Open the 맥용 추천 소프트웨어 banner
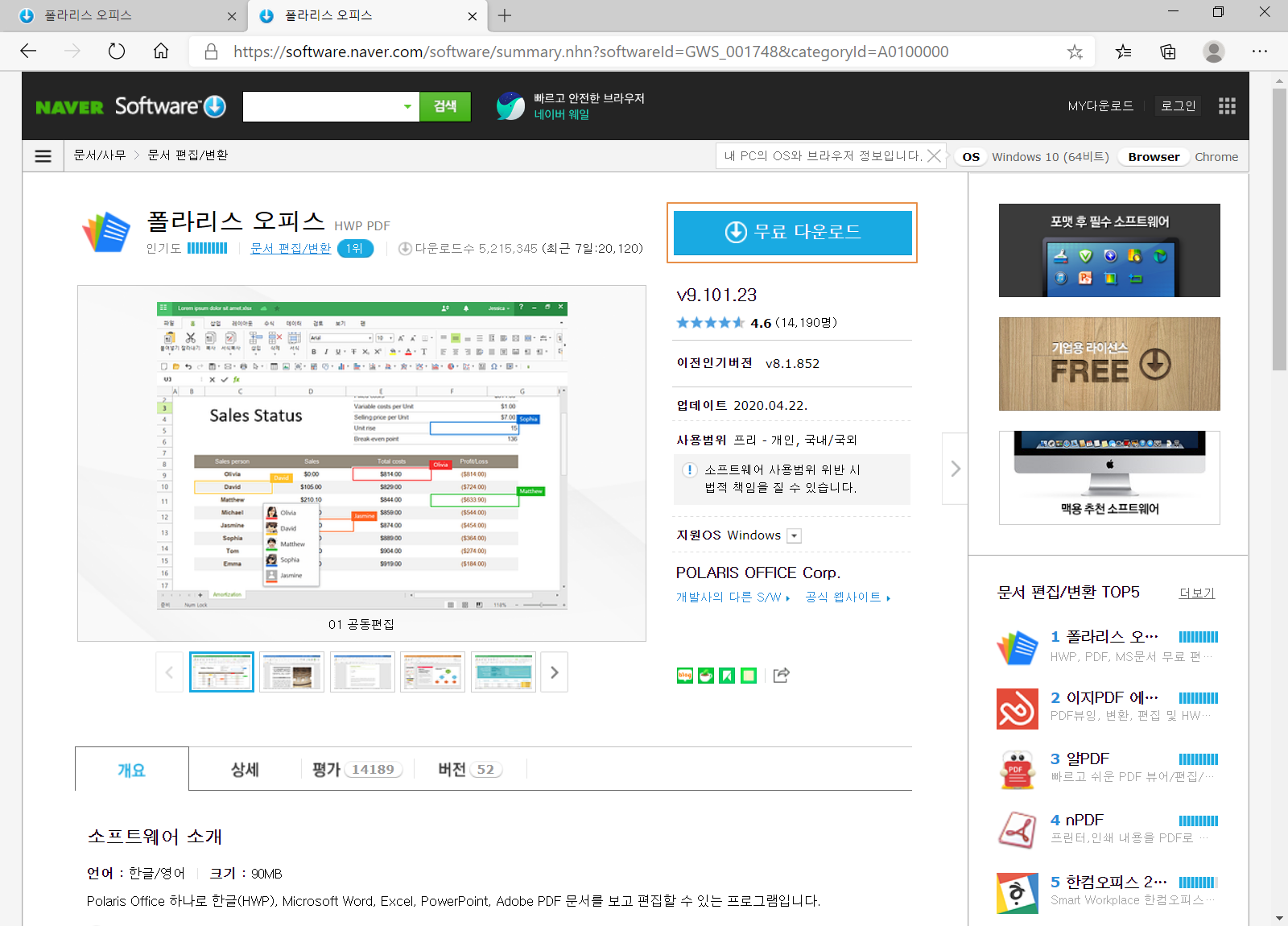 point(1109,477)
